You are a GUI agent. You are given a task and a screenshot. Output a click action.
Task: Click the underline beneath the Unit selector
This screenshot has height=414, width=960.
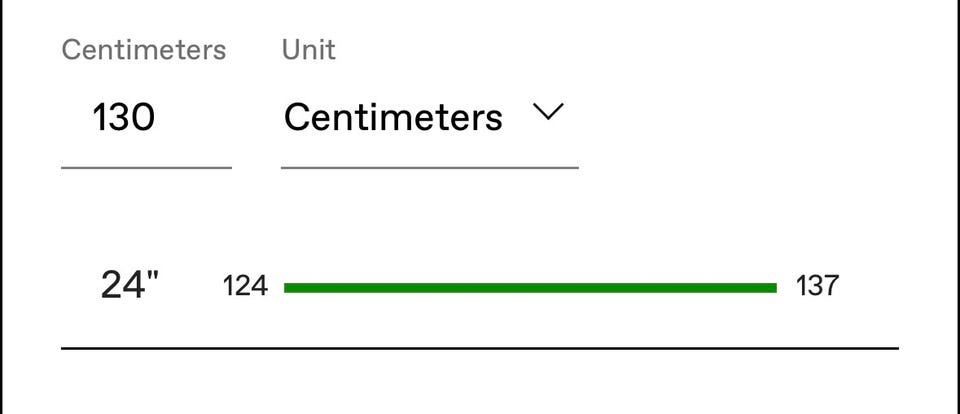pos(429,167)
